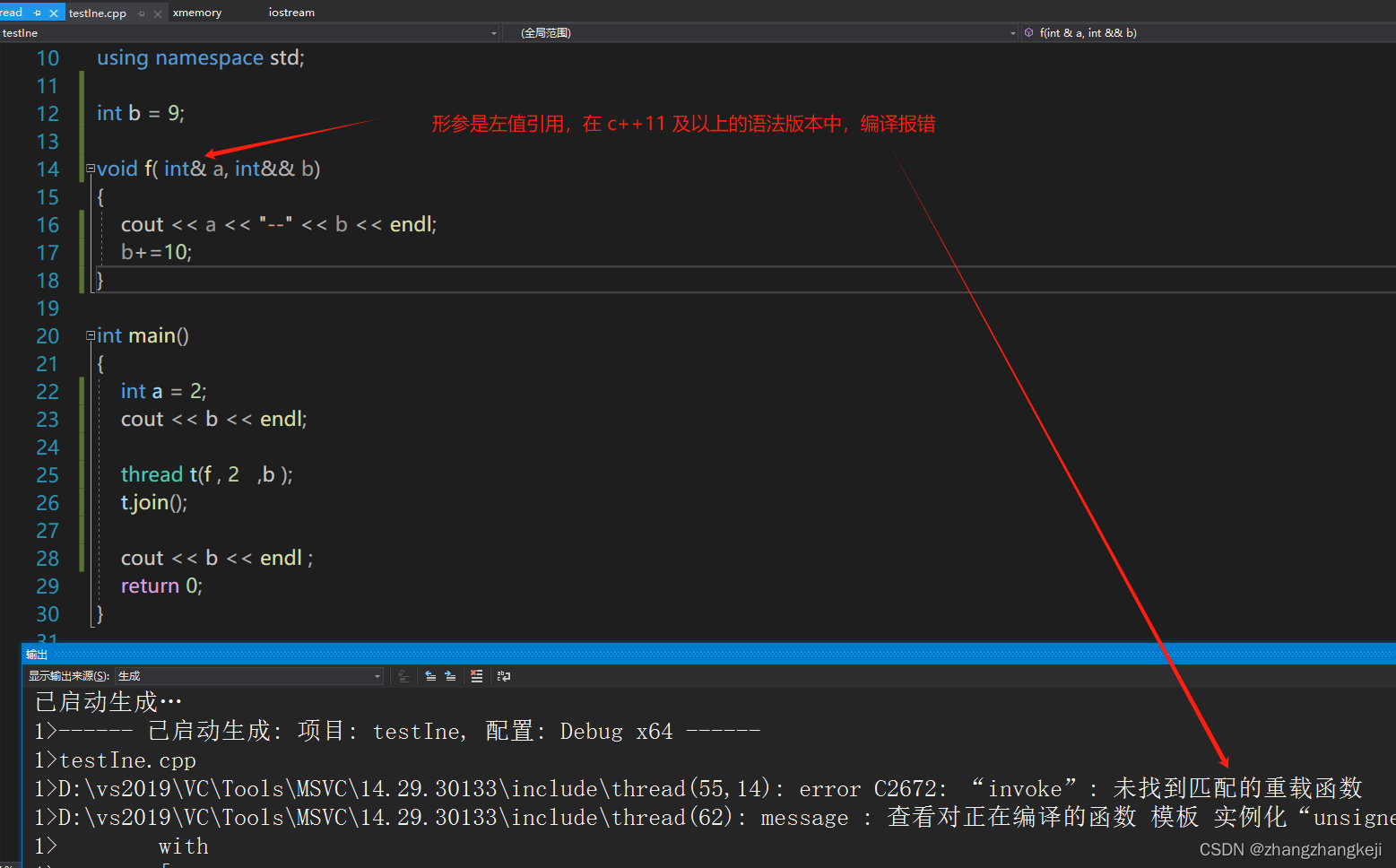1396x868 pixels.
Task: Go to next message in output
Action: tap(450, 676)
